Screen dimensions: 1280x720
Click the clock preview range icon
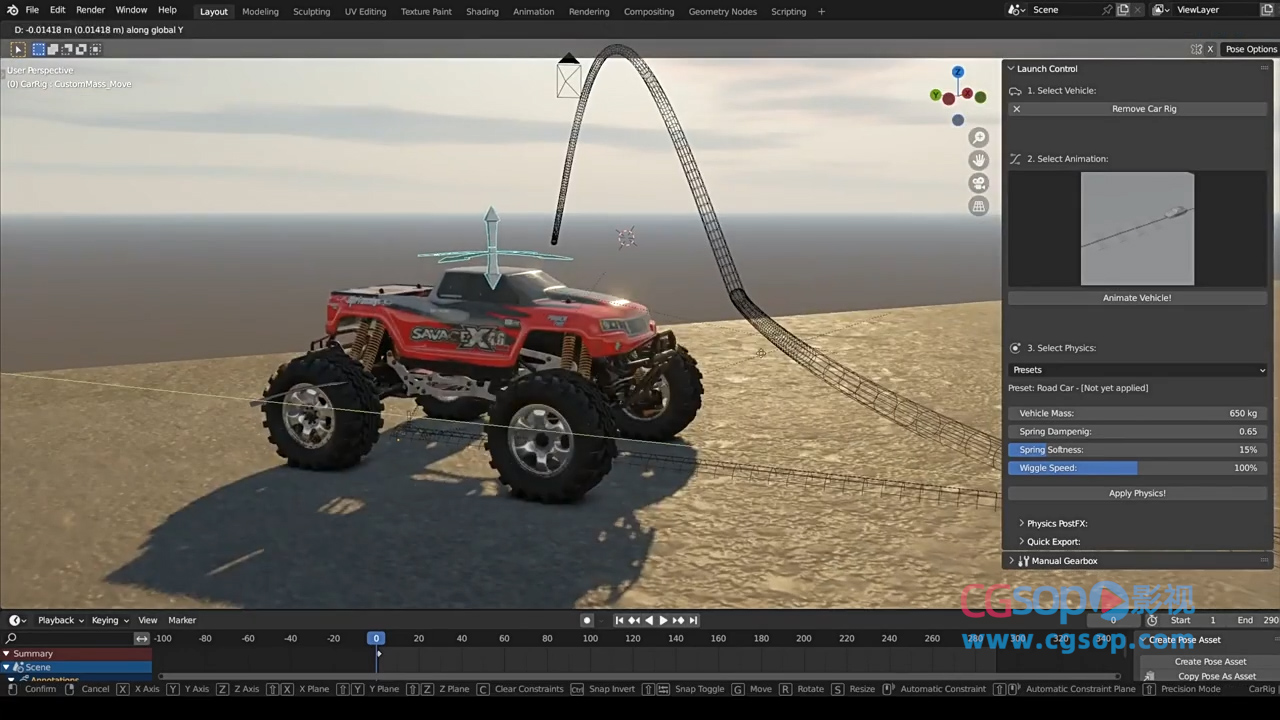click(x=1152, y=620)
